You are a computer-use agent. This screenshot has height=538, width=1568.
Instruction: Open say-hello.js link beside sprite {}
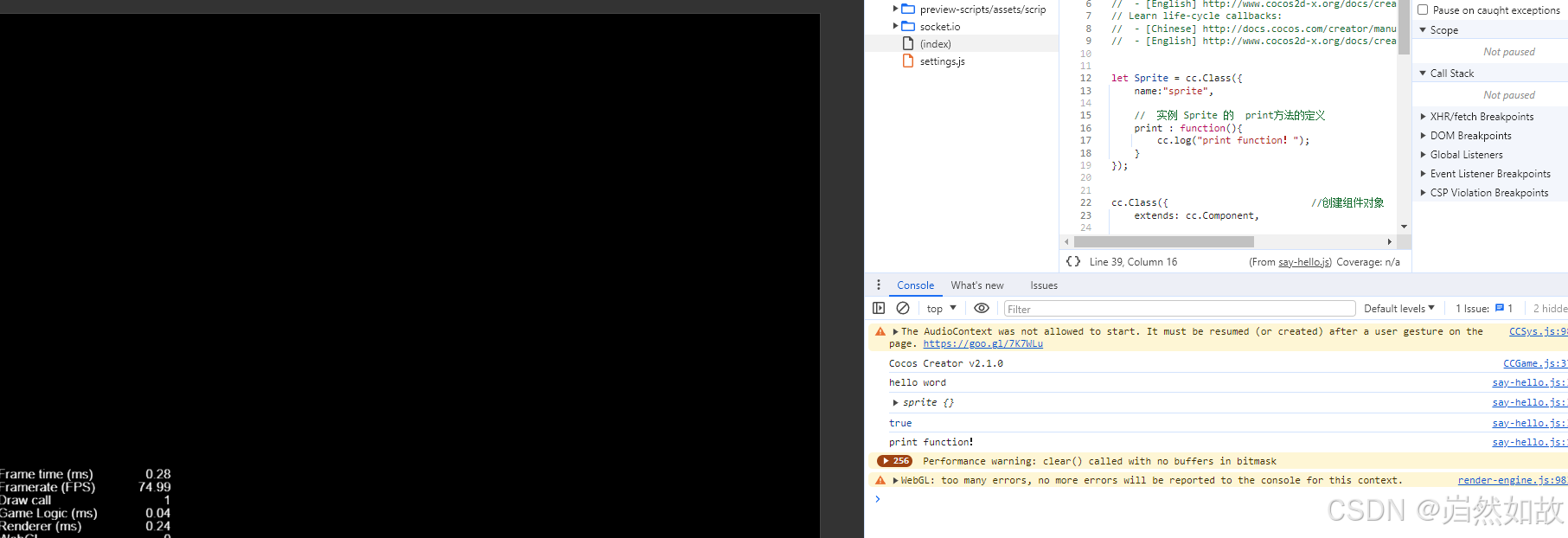(1529, 402)
